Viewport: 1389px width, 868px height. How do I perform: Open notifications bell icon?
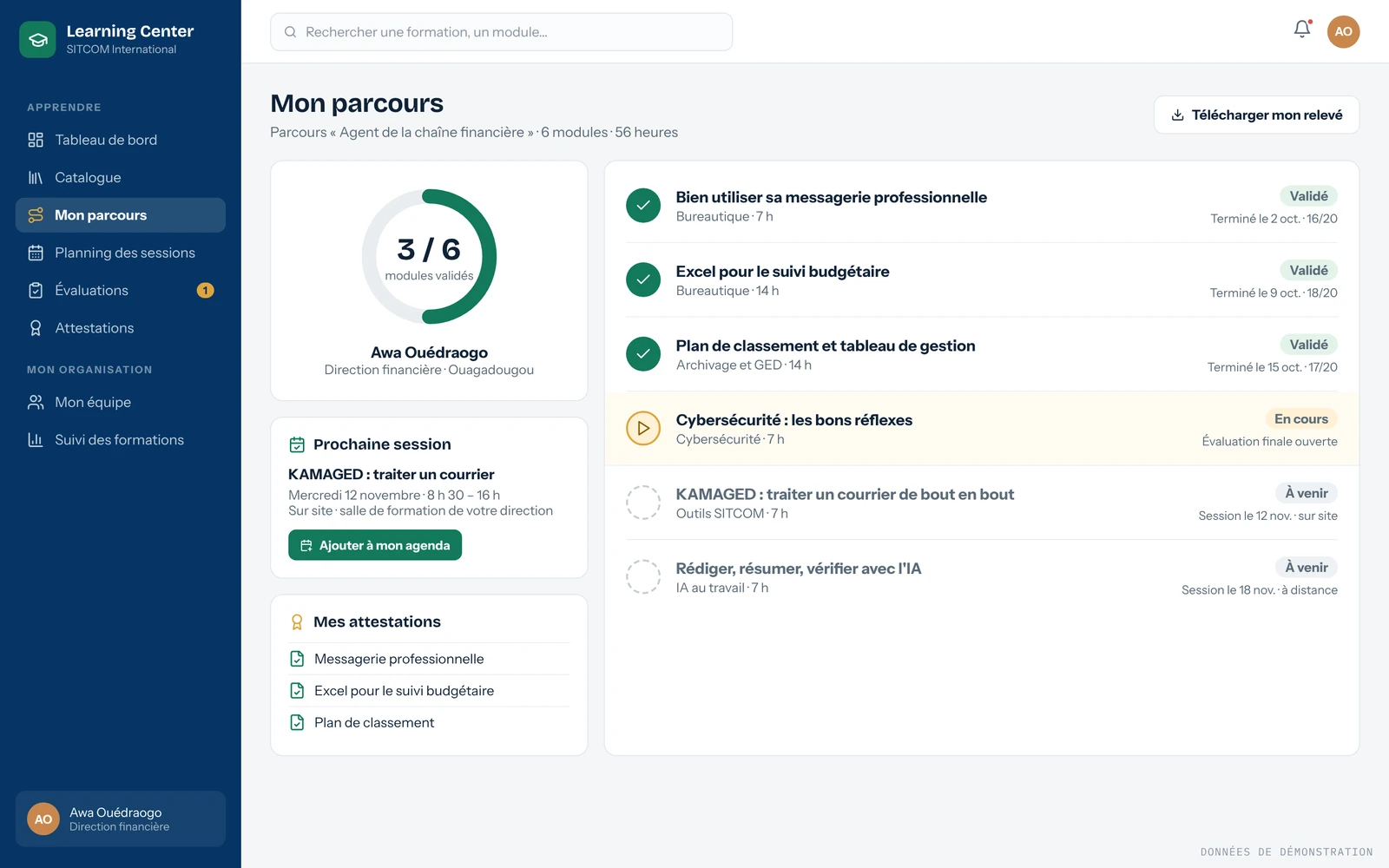[1302, 30]
